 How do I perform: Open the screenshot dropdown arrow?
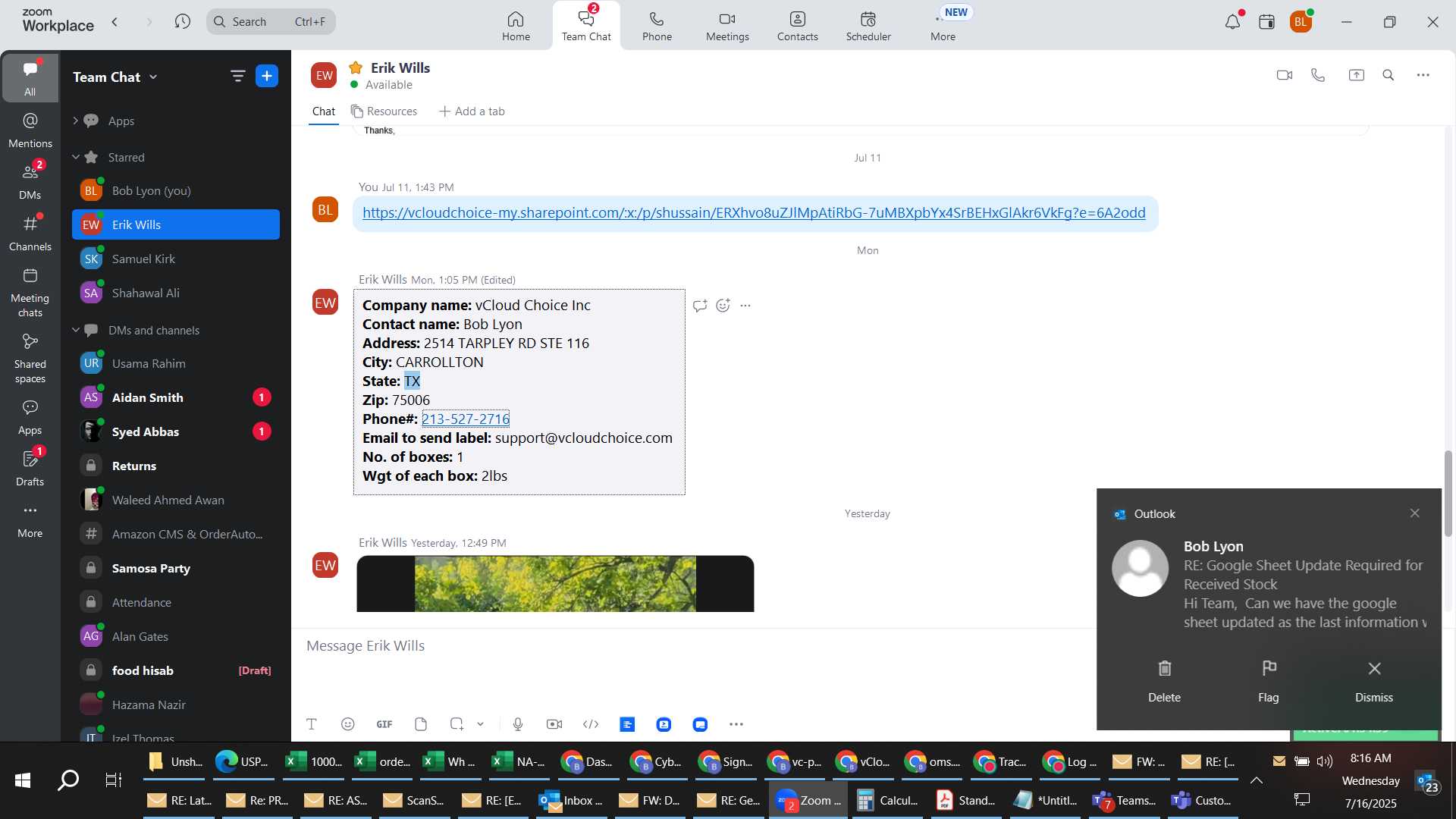pyautogui.click(x=481, y=724)
